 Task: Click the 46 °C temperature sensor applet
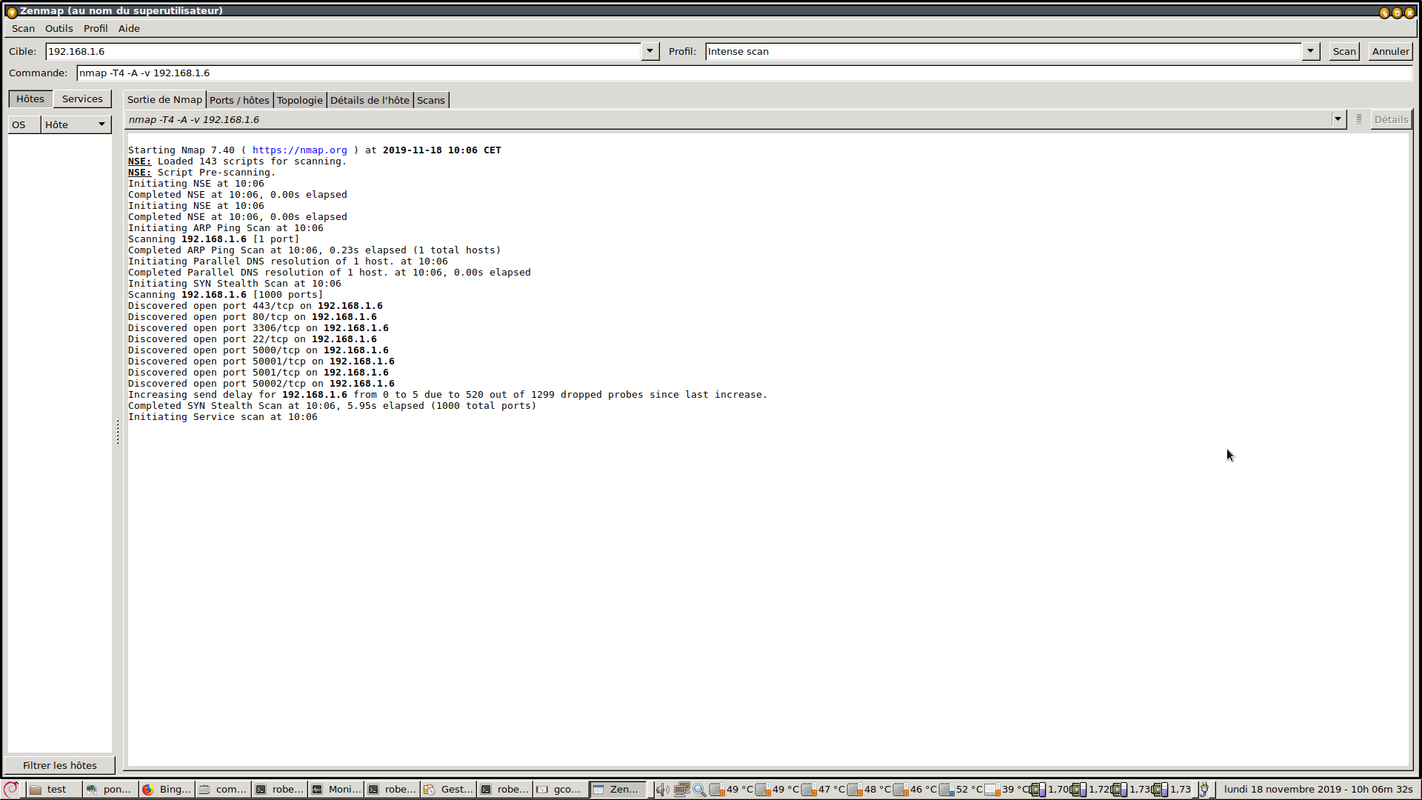pyautogui.click(x=915, y=789)
